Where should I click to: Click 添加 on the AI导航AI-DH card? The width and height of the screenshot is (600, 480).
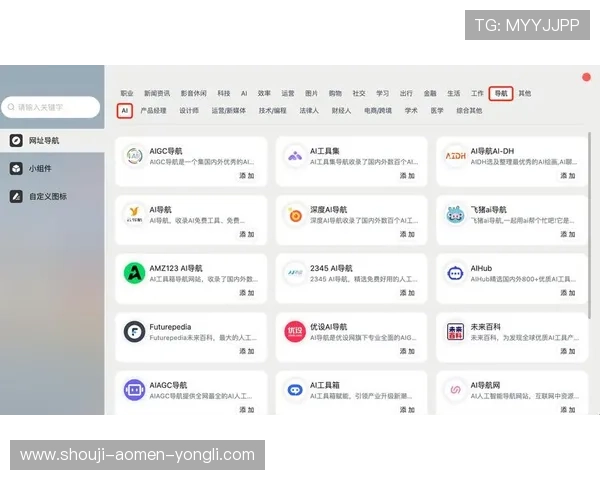(x=568, y=176)
